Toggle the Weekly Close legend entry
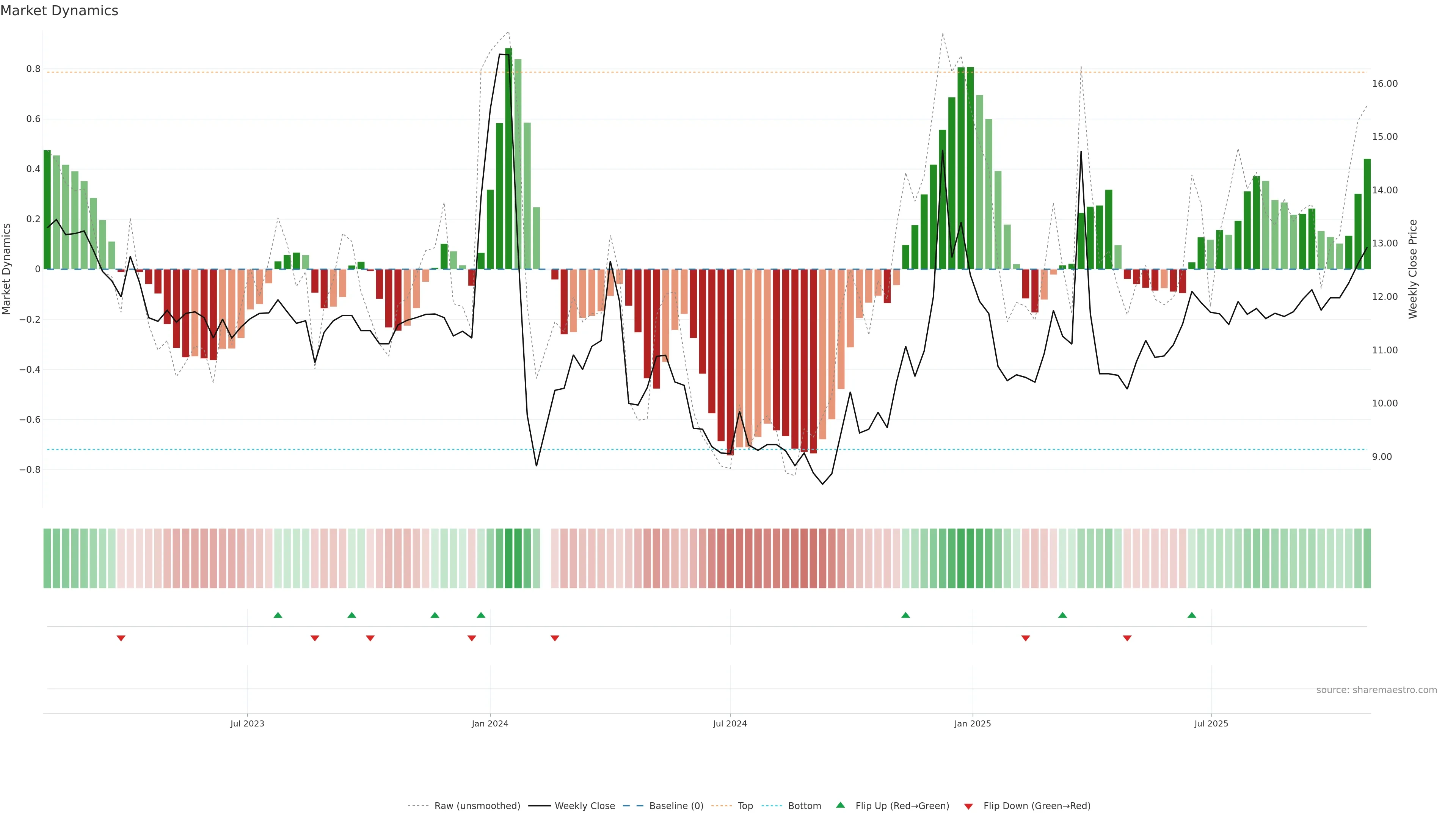1456x819 pixels. click(584, 805)
